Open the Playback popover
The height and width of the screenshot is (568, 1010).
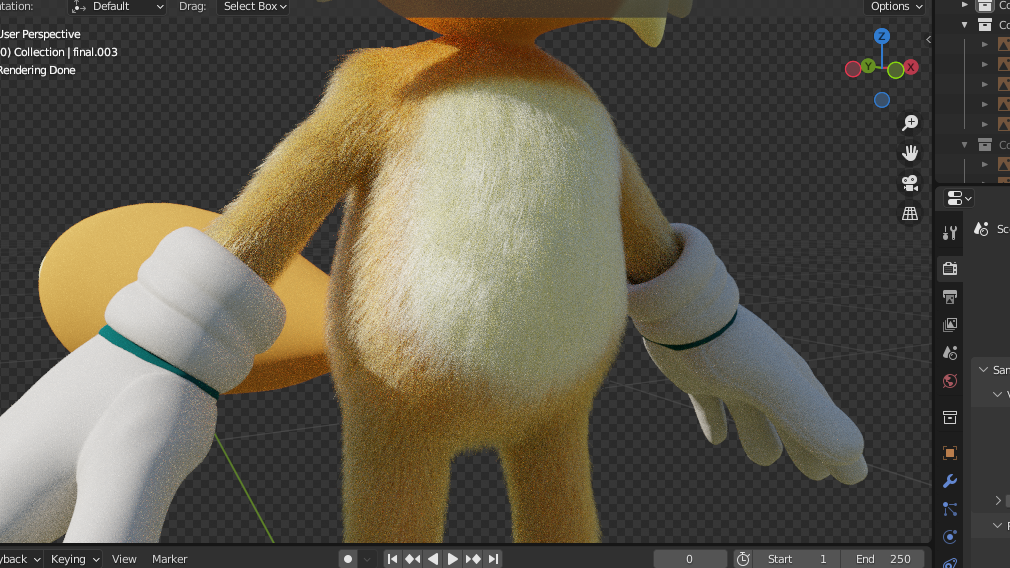click(x=19, y=559)
